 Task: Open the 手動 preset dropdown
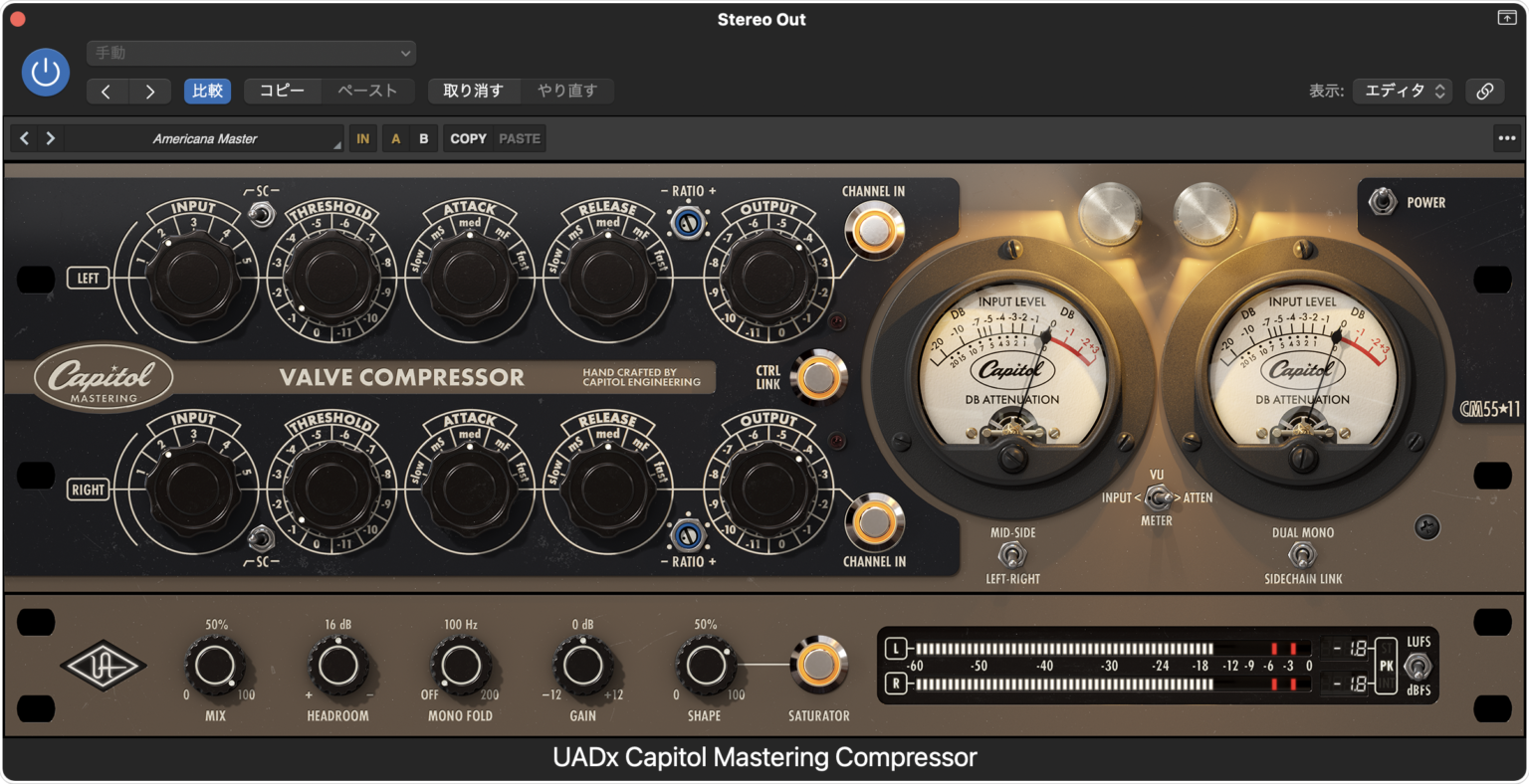(250, 52)
